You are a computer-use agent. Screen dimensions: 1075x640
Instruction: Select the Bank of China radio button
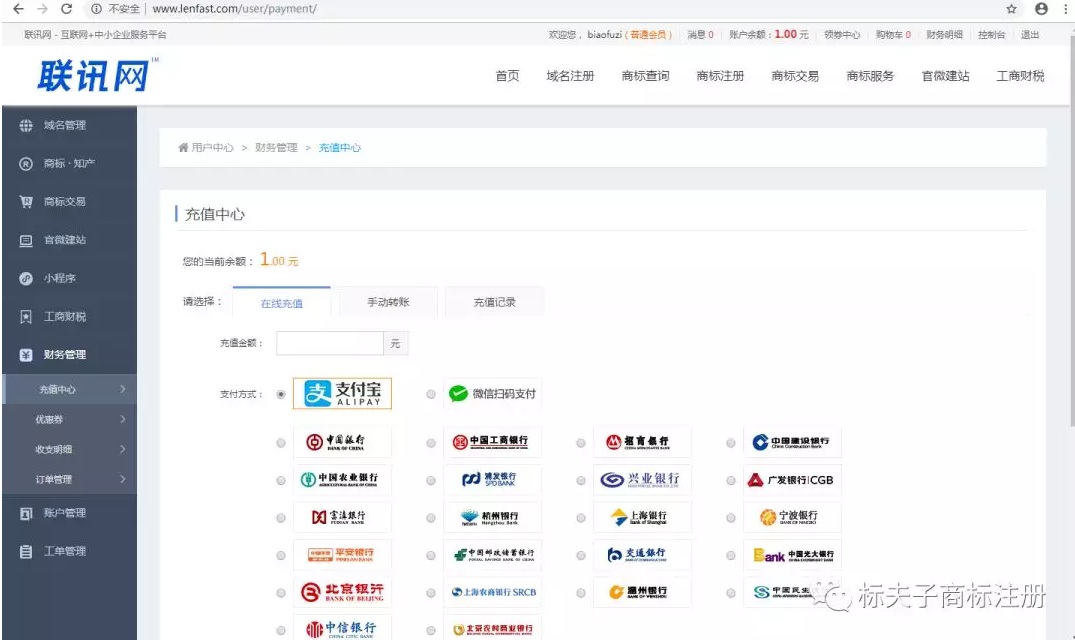point(281,443)
